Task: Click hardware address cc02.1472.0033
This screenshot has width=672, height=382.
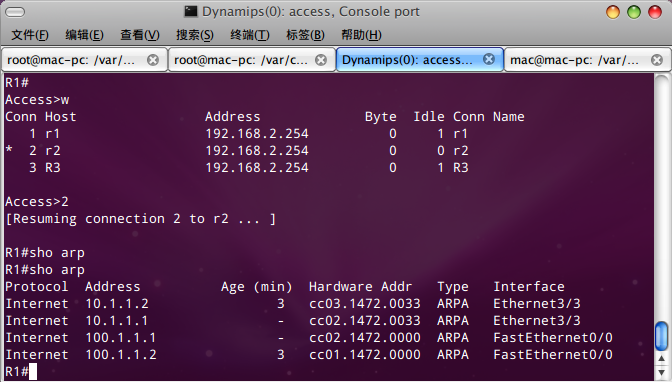Action: tap(365, 321)
